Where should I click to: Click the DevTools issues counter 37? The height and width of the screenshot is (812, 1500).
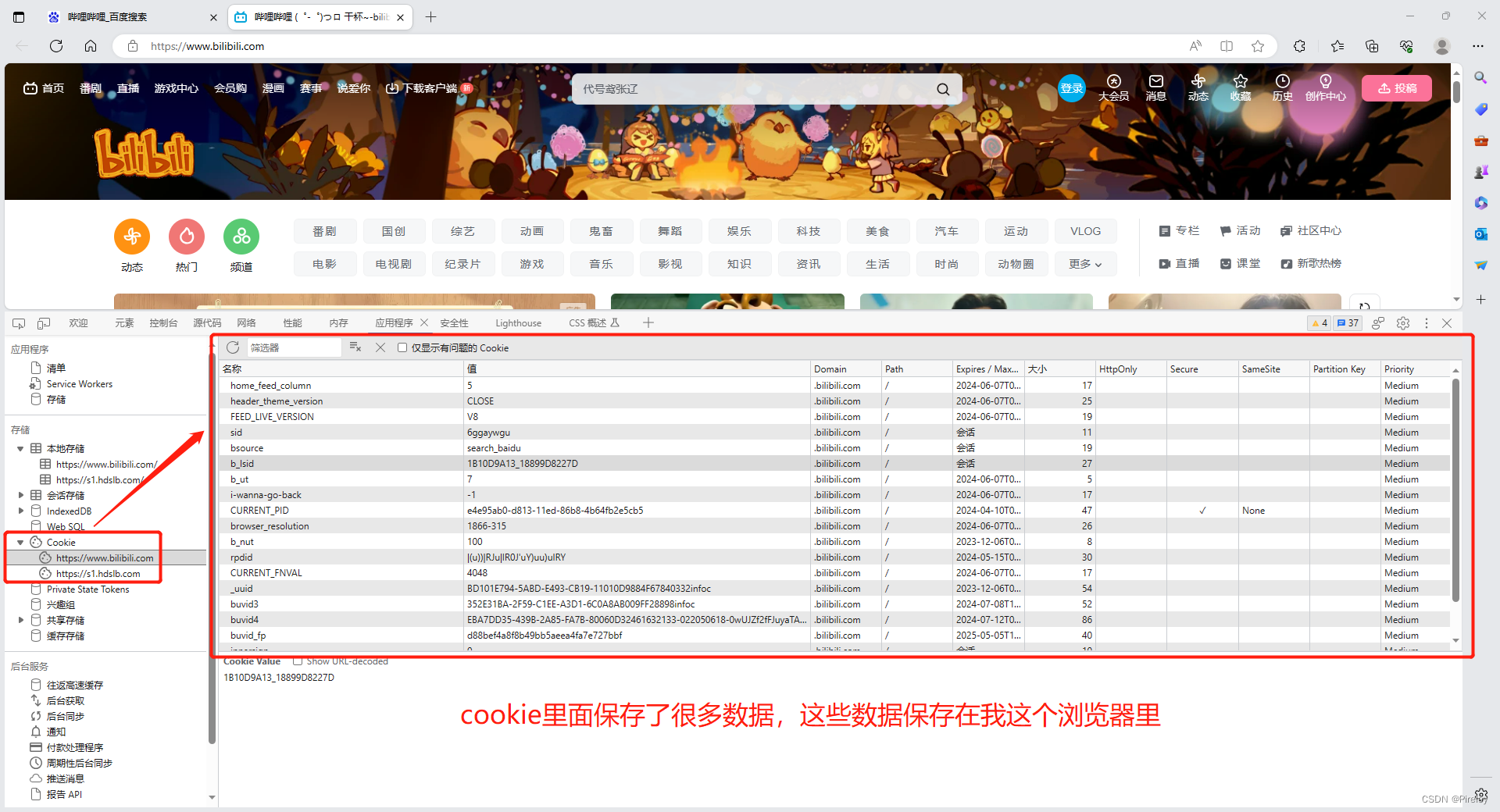coord(1348,323)
